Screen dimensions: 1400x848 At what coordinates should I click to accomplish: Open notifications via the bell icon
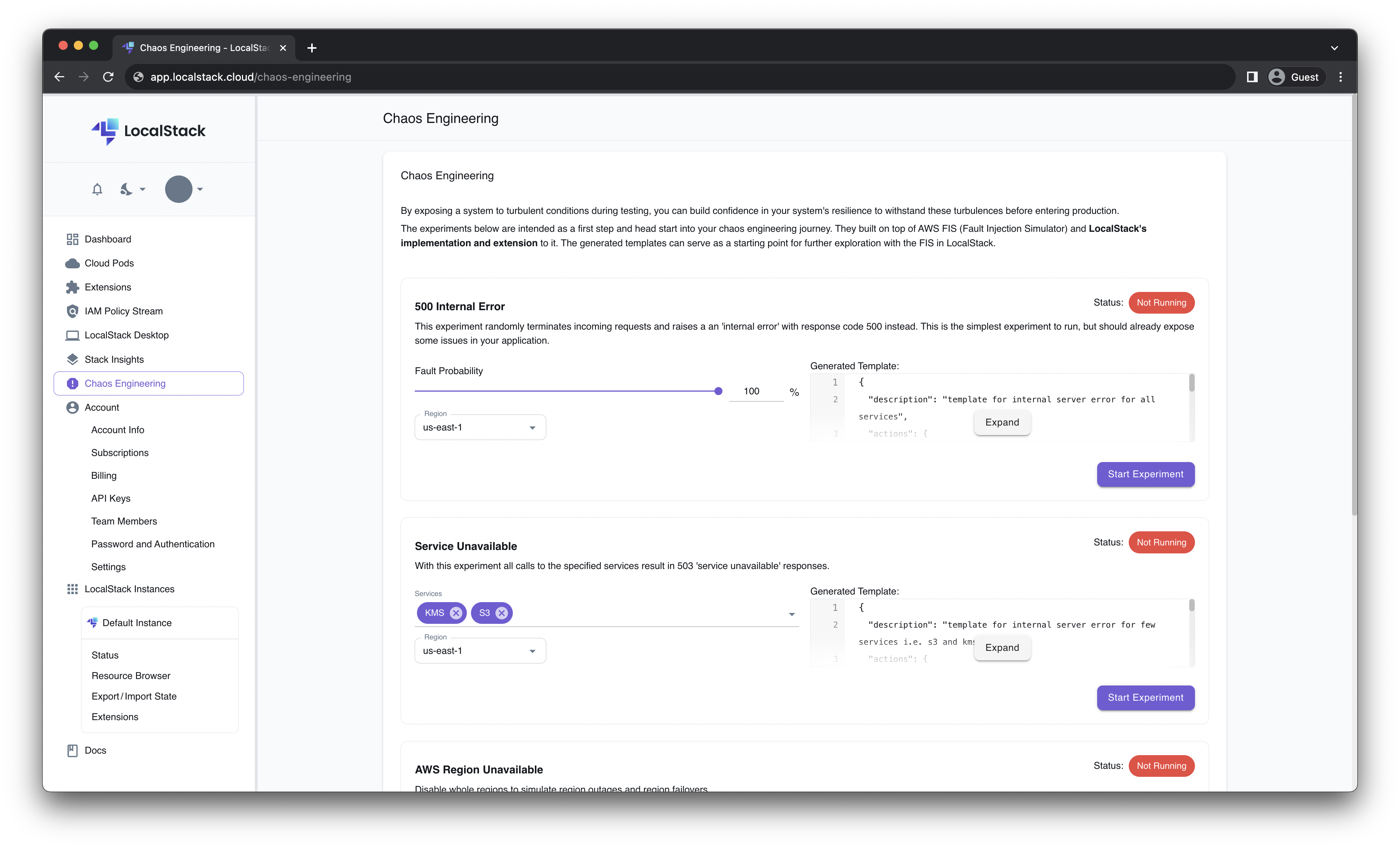point(97,189)
